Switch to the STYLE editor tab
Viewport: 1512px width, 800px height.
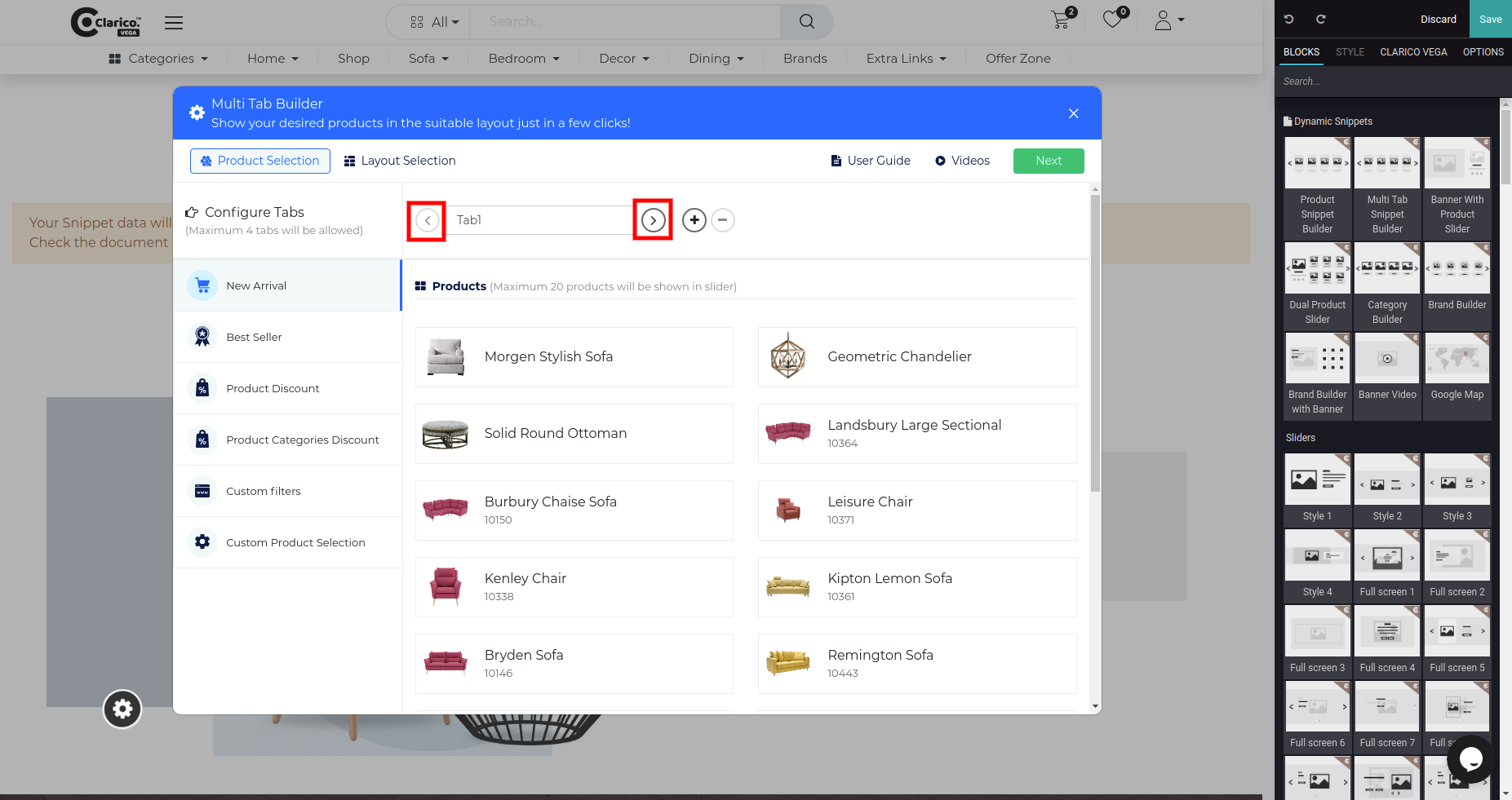1350,52
